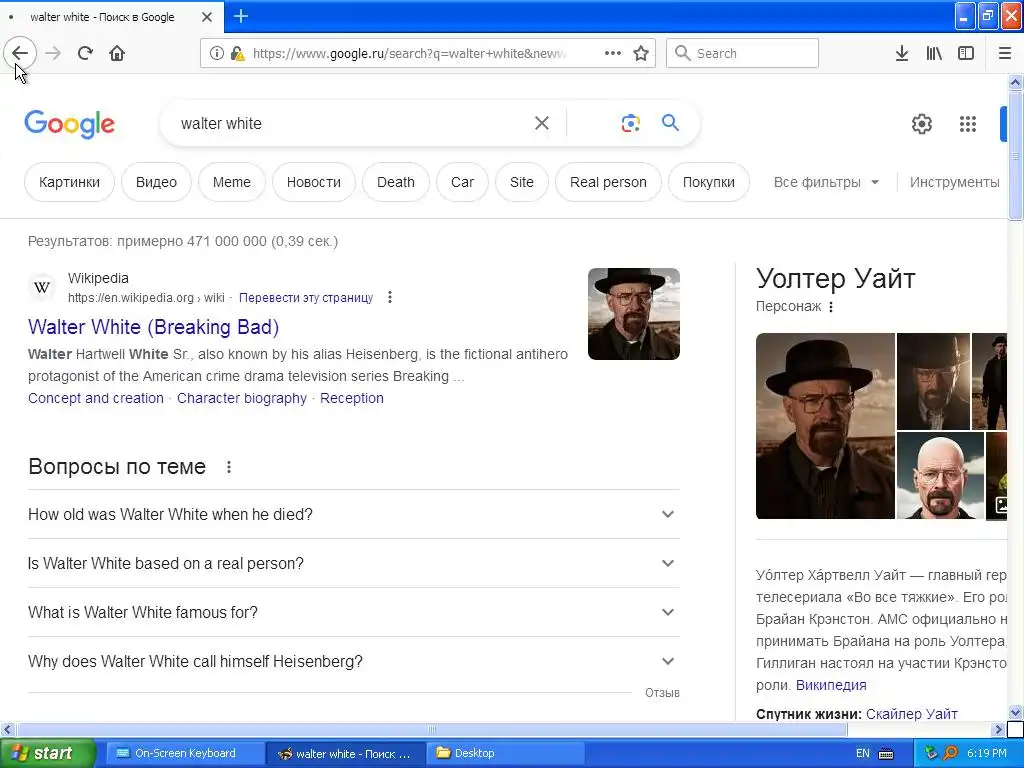Open a new tab with the plus icon
The image size is (1024, 768).
(241, 16)
